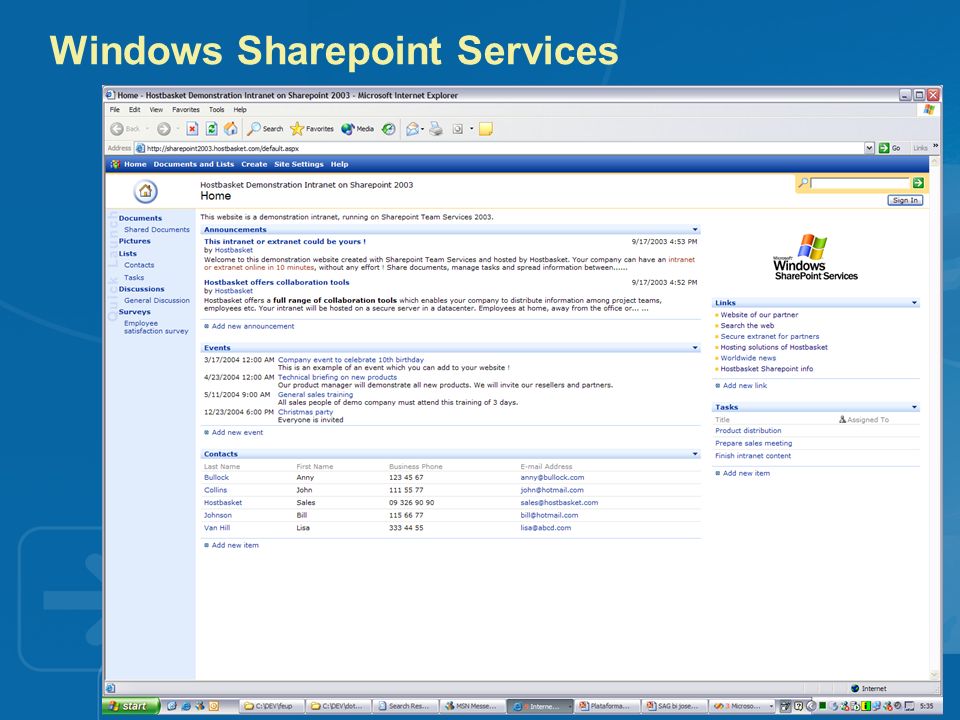Click the Forward arrow button
The height and width of the screenshot is (720, 960).
(163, 129)
